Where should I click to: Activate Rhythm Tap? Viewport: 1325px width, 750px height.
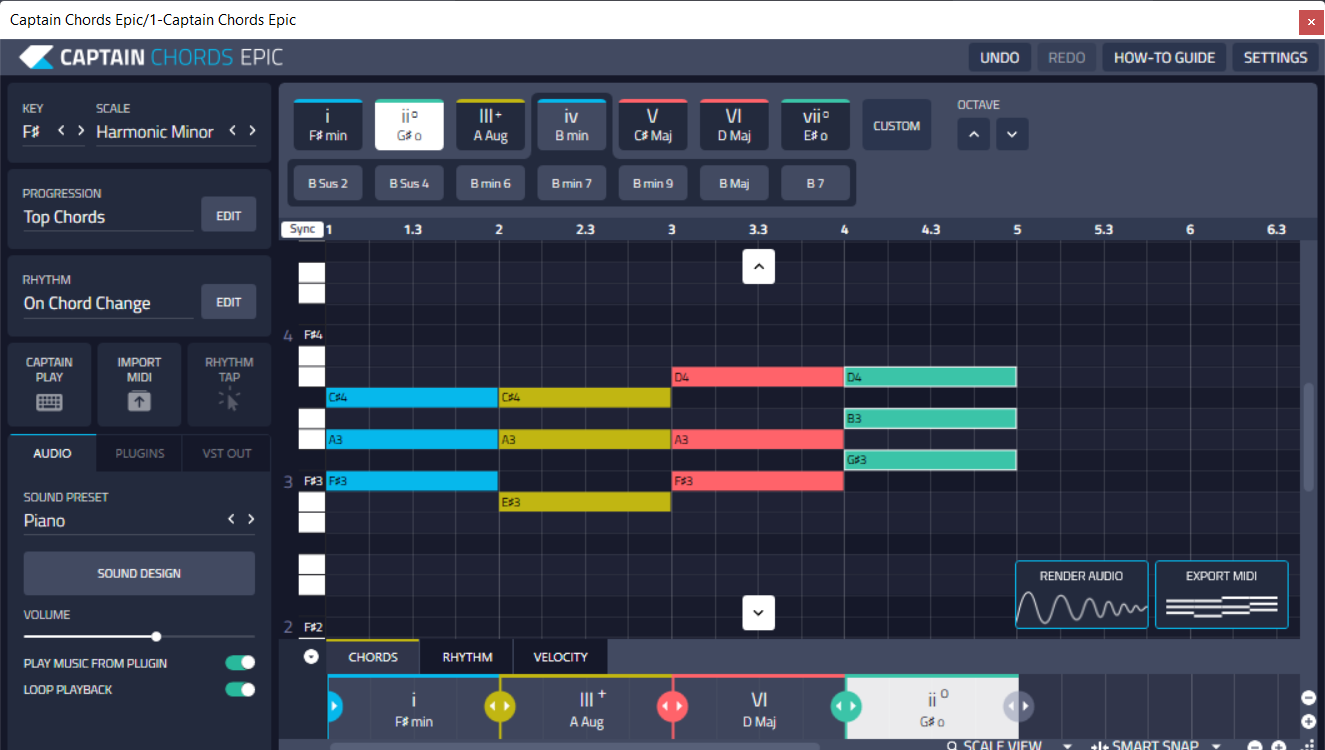(229, 385)
